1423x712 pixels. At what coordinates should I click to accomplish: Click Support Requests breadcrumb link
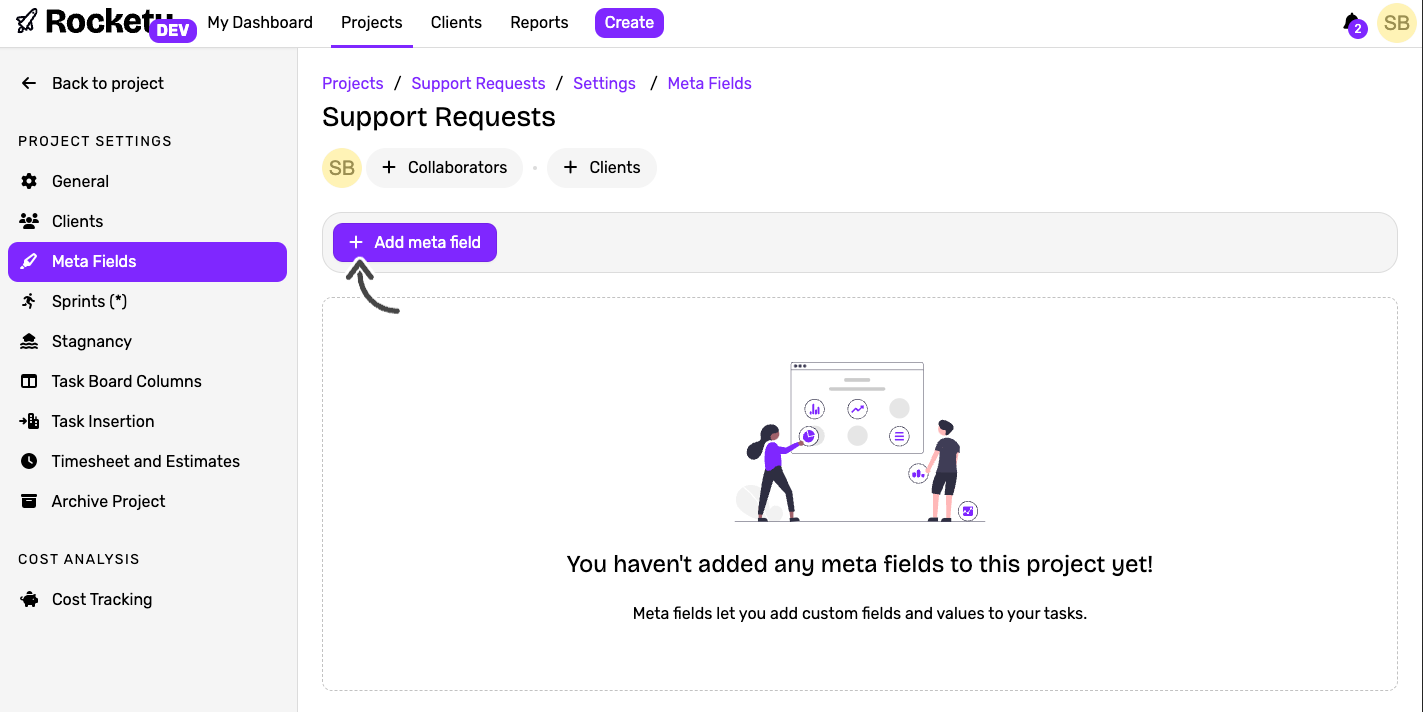(x=478, y=83)
